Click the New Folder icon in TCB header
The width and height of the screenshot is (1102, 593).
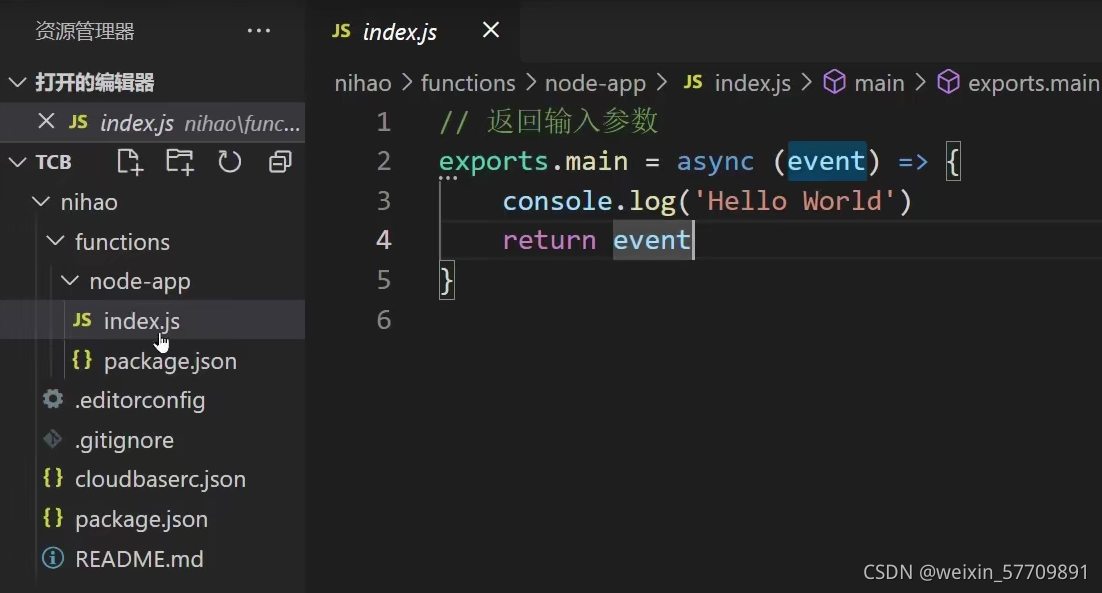pos(180,162)
